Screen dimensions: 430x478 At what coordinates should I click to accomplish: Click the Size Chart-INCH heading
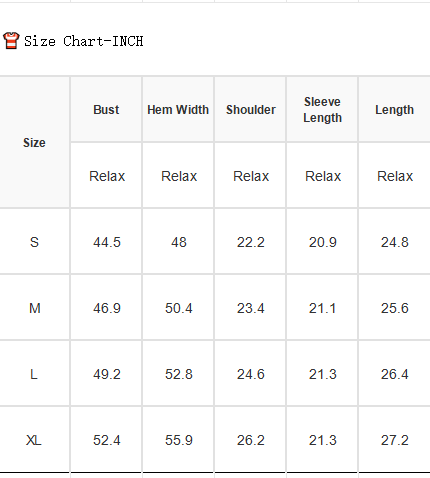[84, 41]
